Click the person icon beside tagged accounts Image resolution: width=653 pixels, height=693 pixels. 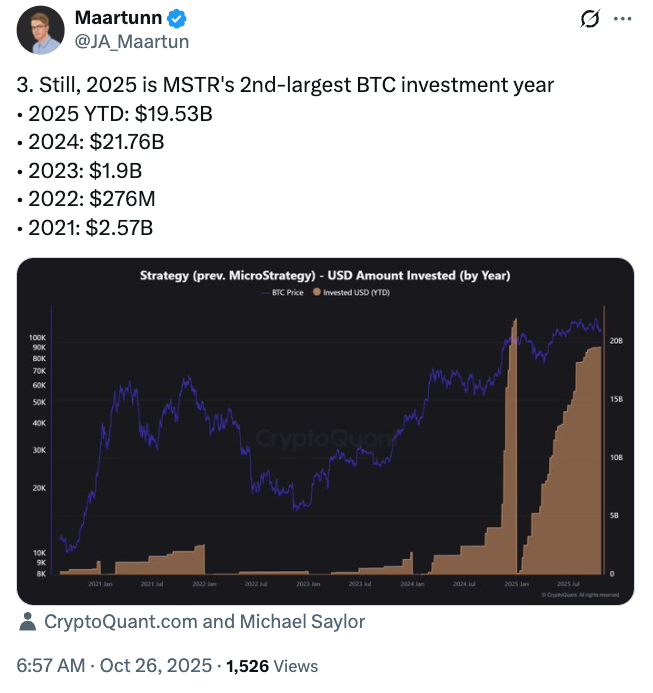pos(28,621)
